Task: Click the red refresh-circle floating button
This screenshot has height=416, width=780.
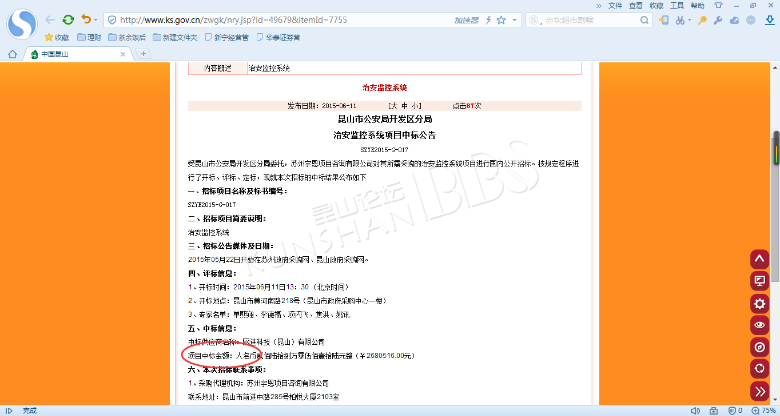Action: tap(760, 369)
